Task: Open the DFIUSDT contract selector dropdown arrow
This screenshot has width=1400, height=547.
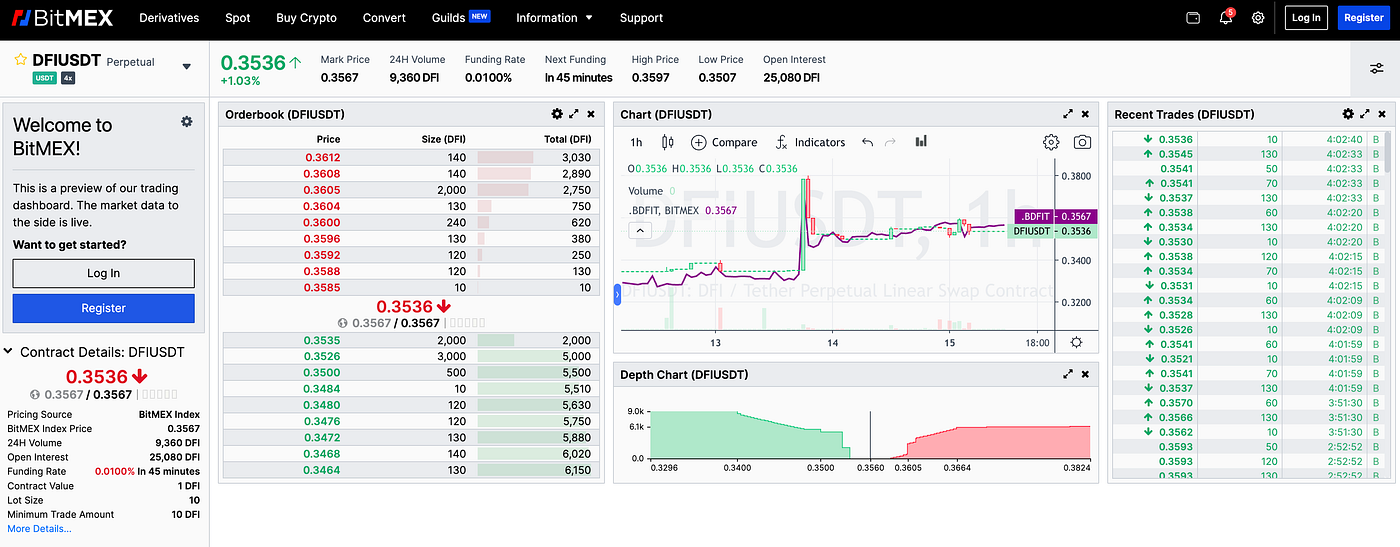Action: click(x=186, y=67)
